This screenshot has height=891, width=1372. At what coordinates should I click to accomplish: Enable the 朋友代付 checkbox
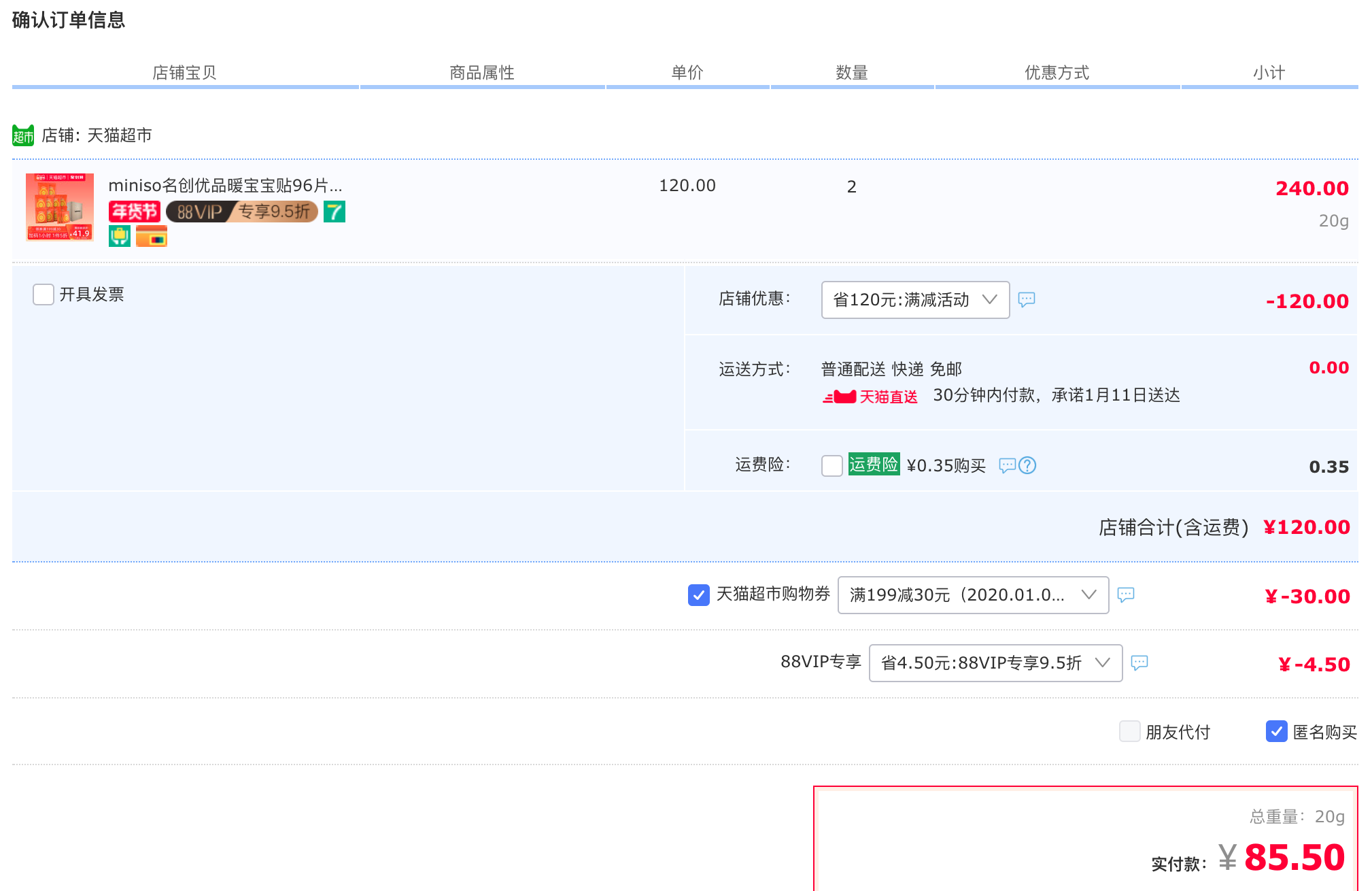click(x=1130, y=732)
